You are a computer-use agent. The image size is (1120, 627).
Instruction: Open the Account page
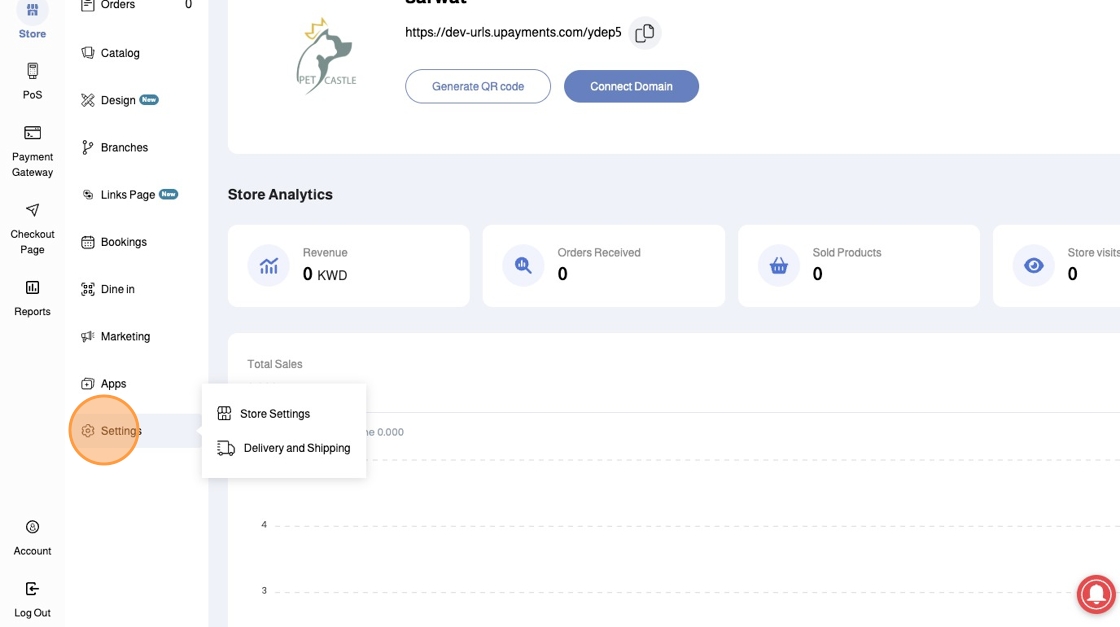click(32, 538)
